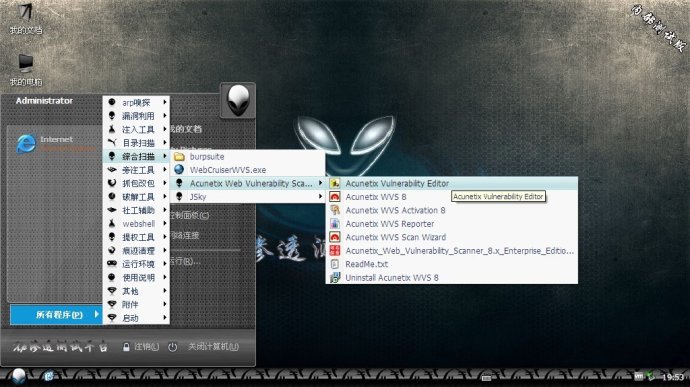Screen dimensions: 690x387
Task: Open the burpsuite folder icon
Action: [179, 156]
